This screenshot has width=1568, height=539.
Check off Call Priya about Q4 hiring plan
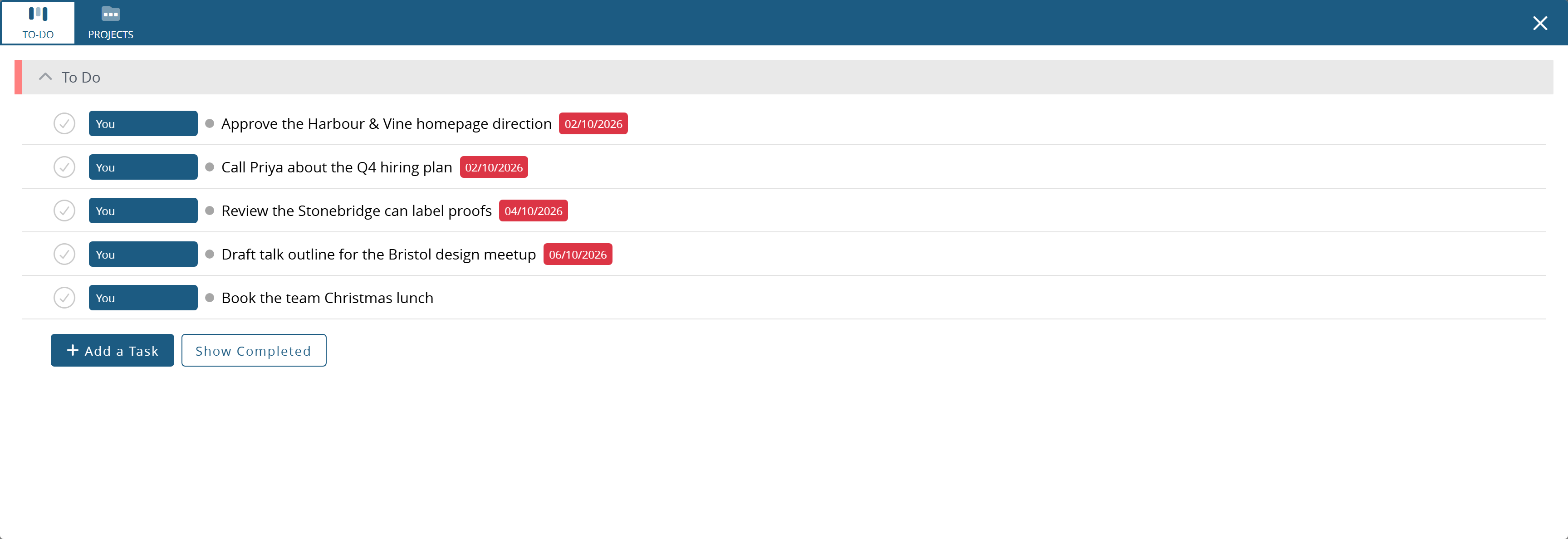[x=64, y=167]
